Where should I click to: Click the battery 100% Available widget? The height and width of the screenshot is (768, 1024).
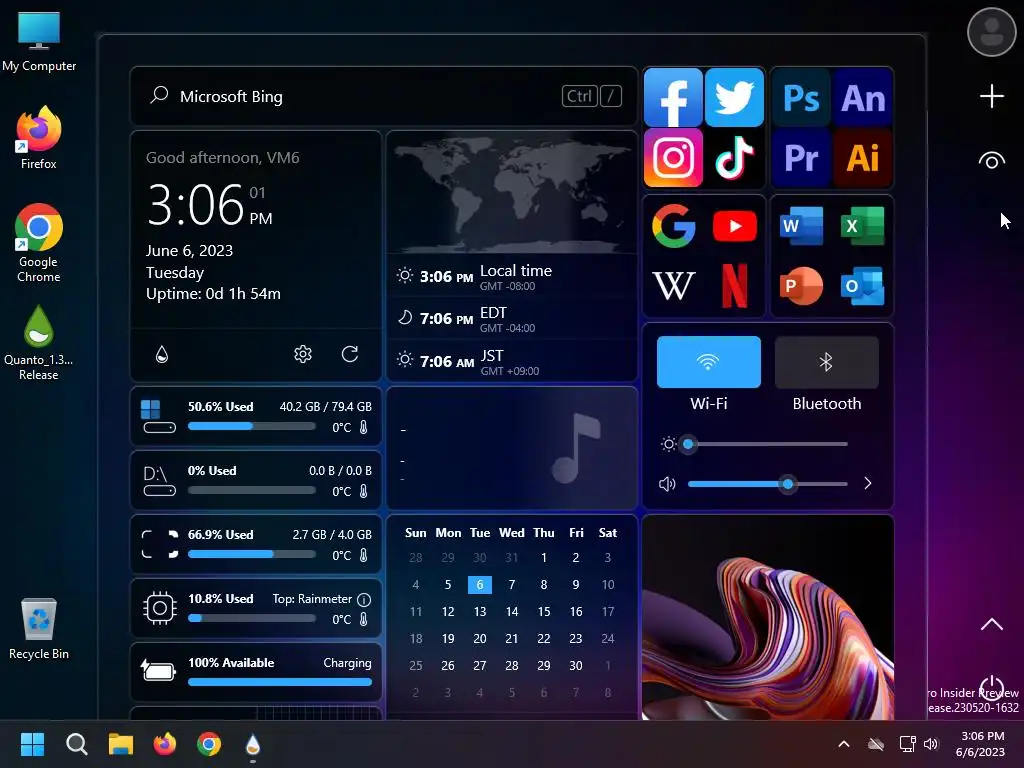pos(256,672)
